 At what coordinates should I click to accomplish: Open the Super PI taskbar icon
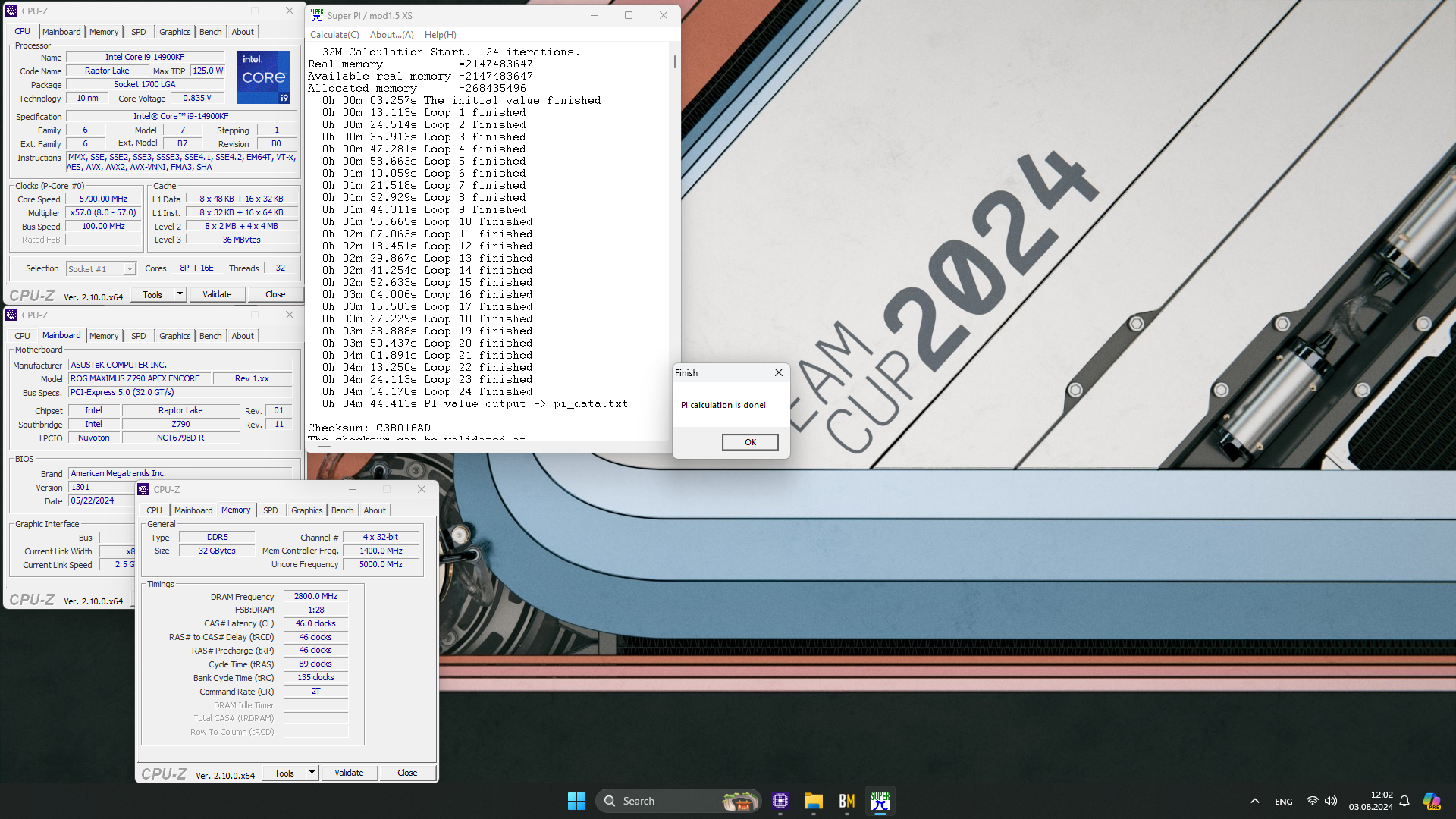(880, 801)
